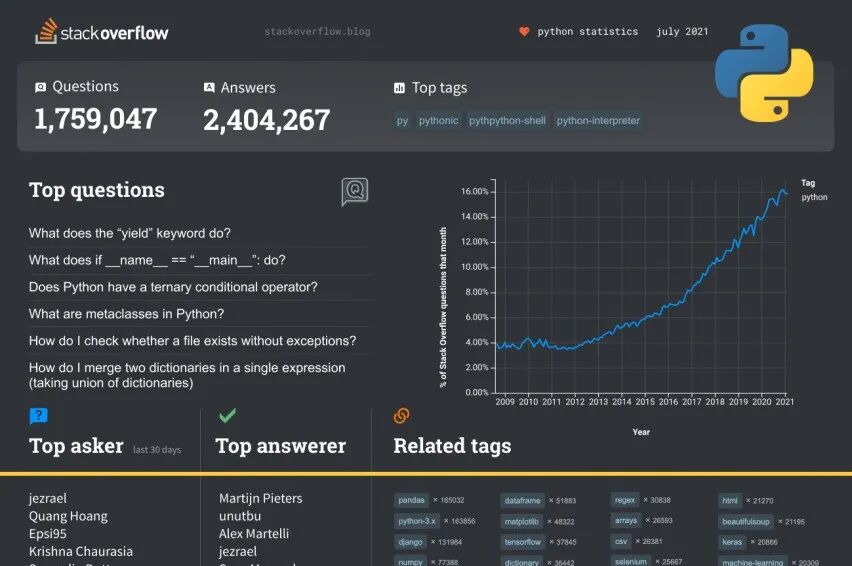Screen dimensions: 852x566
Task: Select the regex related tag
Action: click(x=625, y=500)
